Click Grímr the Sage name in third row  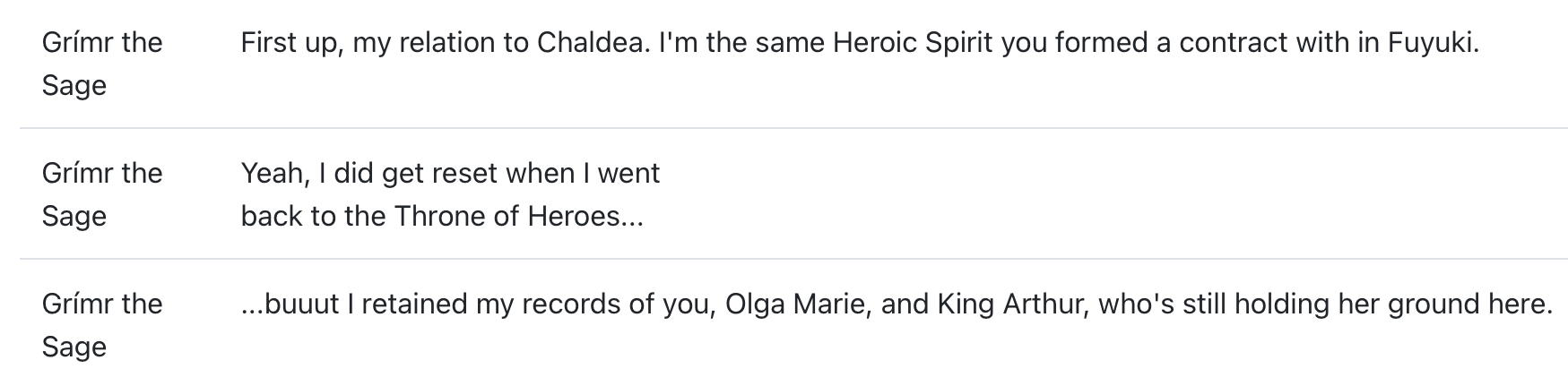pyautogui.click(x=101, y=325)
